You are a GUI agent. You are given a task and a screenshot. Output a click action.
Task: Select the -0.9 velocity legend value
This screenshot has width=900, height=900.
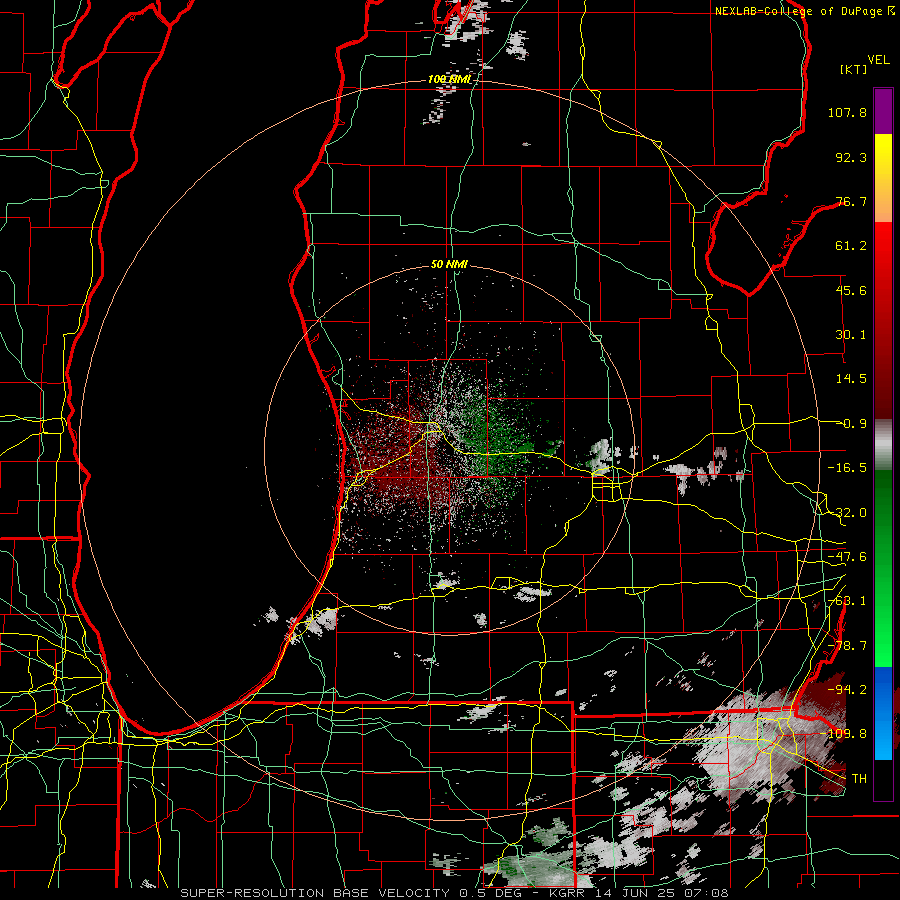point(851,424)
